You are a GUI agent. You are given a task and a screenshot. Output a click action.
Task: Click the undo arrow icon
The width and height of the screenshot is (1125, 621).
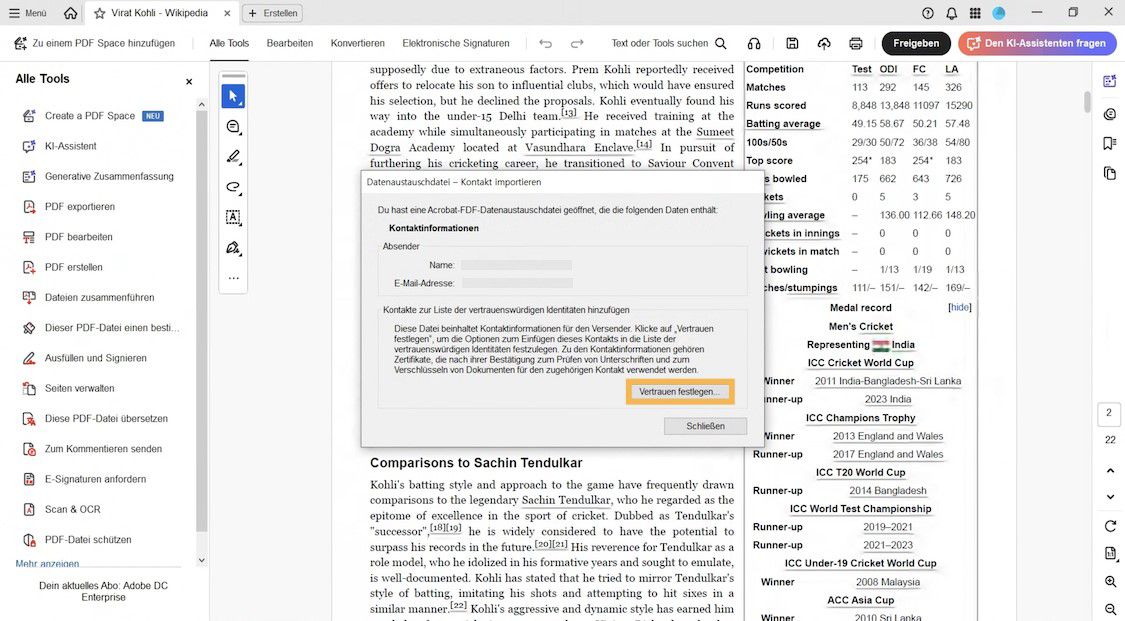[545, 43]
